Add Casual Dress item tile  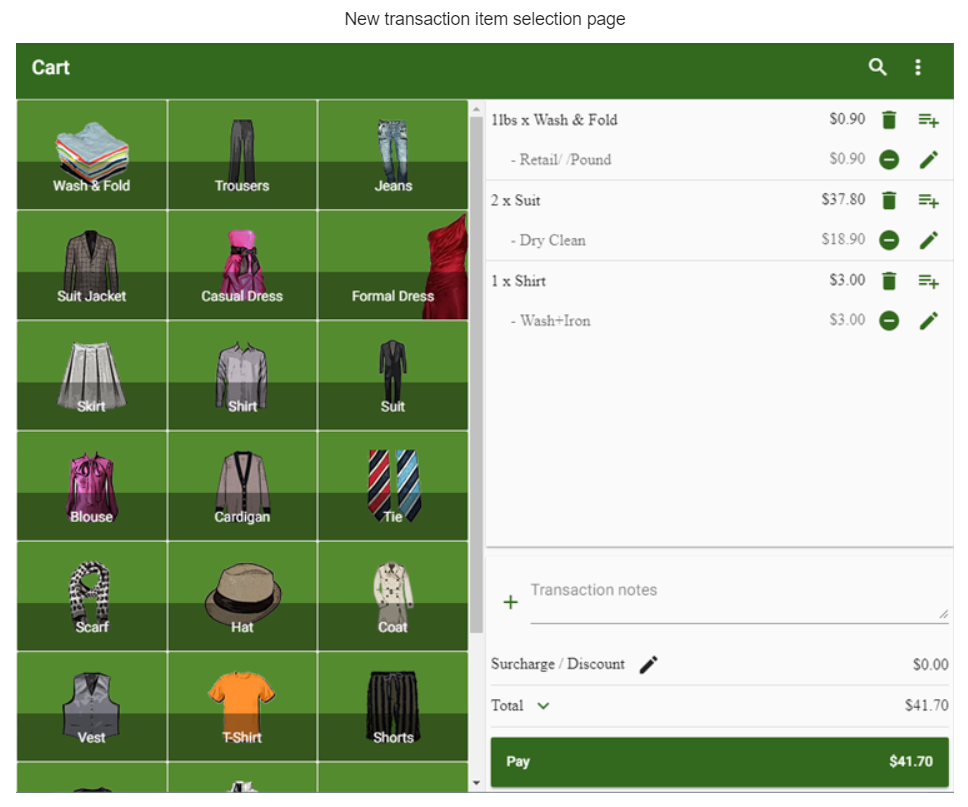pyautogui.click(x=242, y=266)
